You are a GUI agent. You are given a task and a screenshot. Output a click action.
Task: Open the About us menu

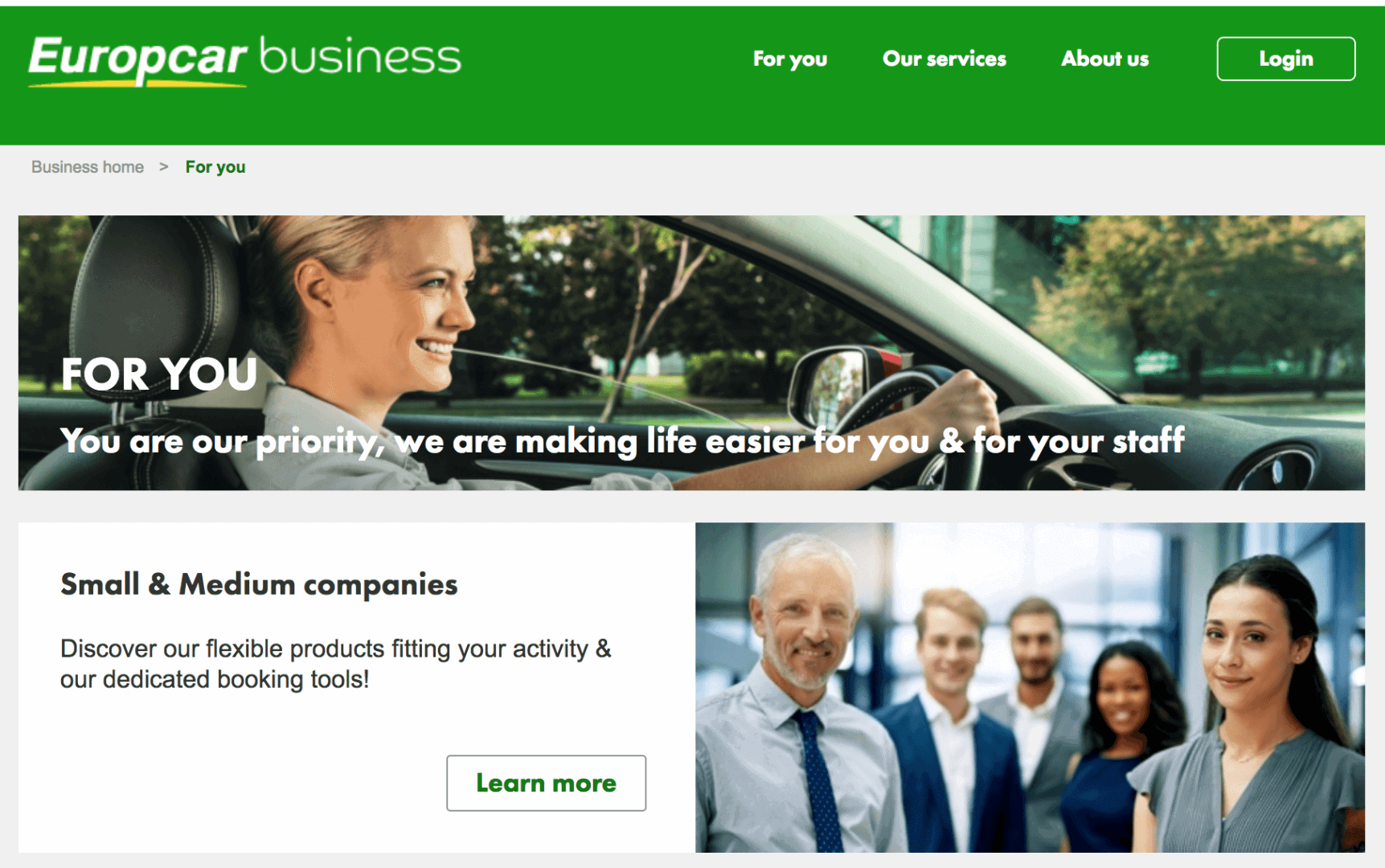1104,59
